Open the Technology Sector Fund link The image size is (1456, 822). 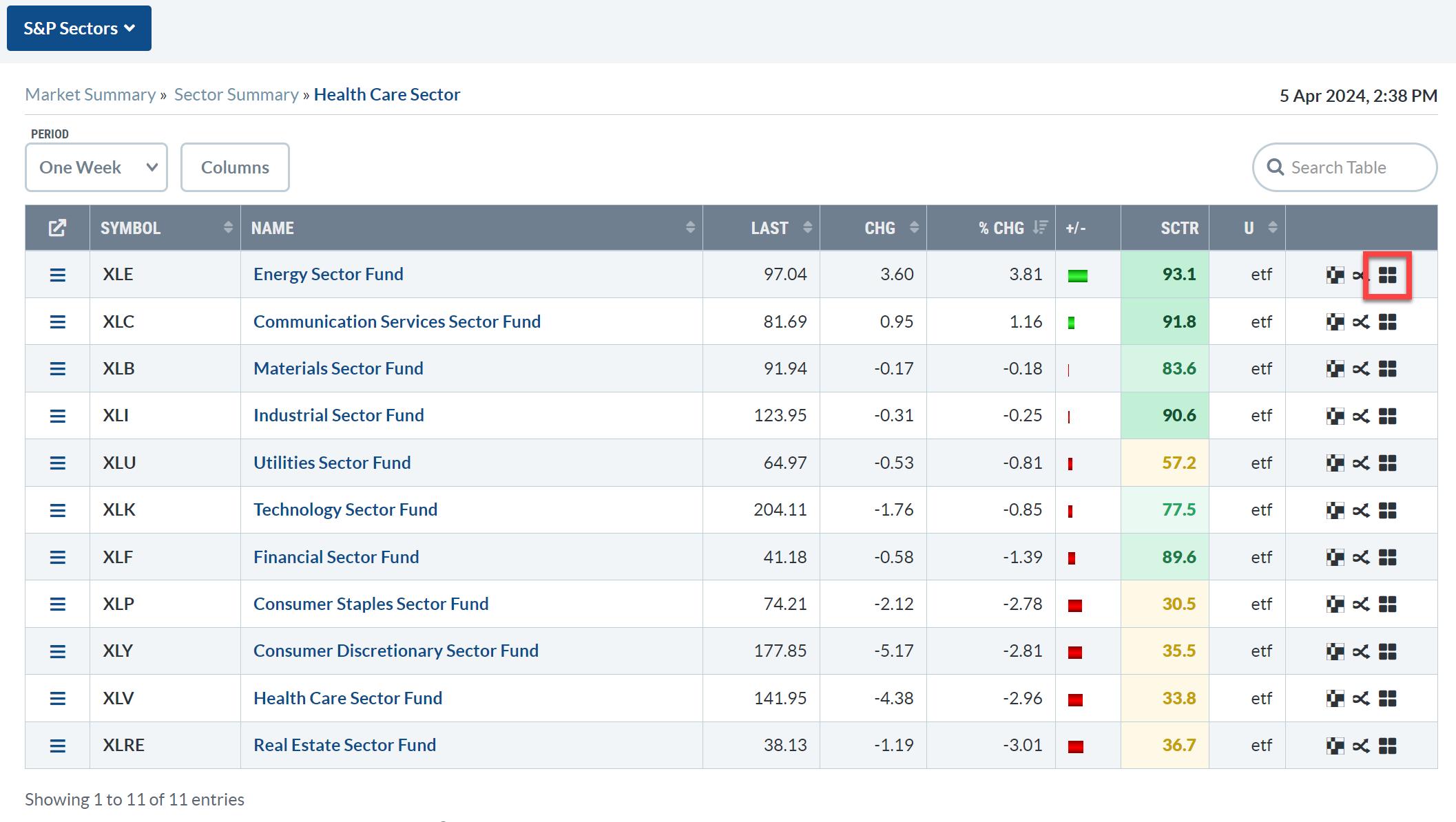(345, 510)
